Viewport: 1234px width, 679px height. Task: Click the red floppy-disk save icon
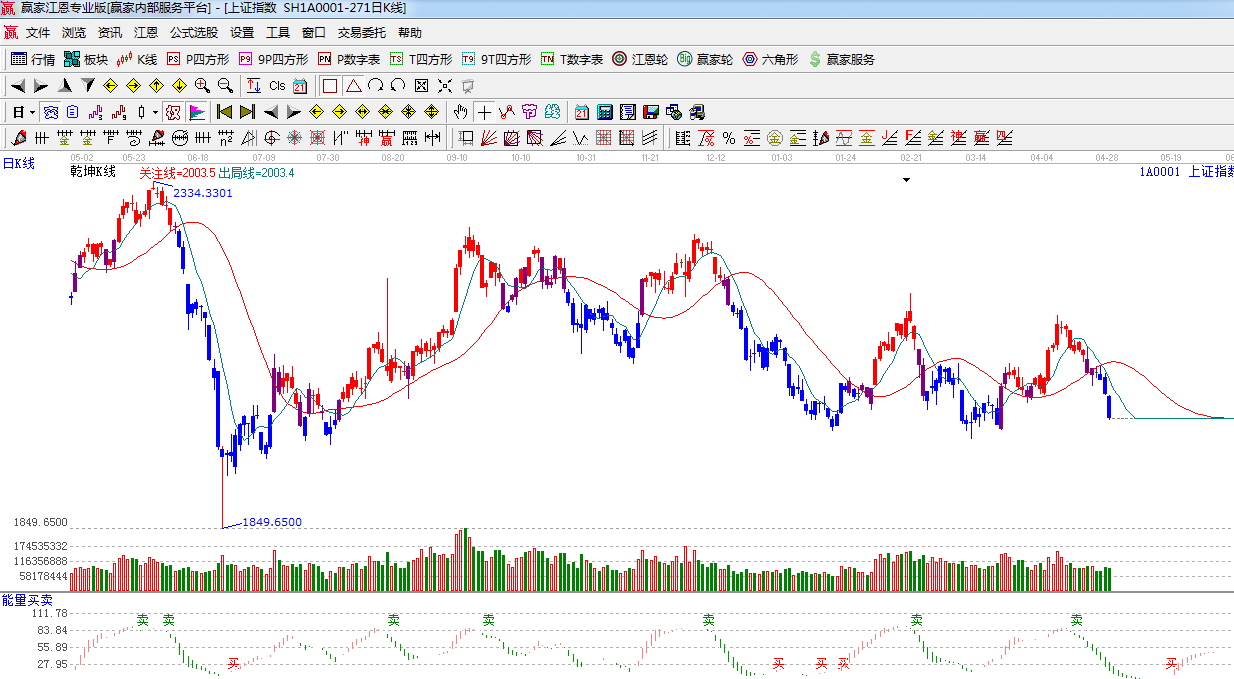(651, 112)
